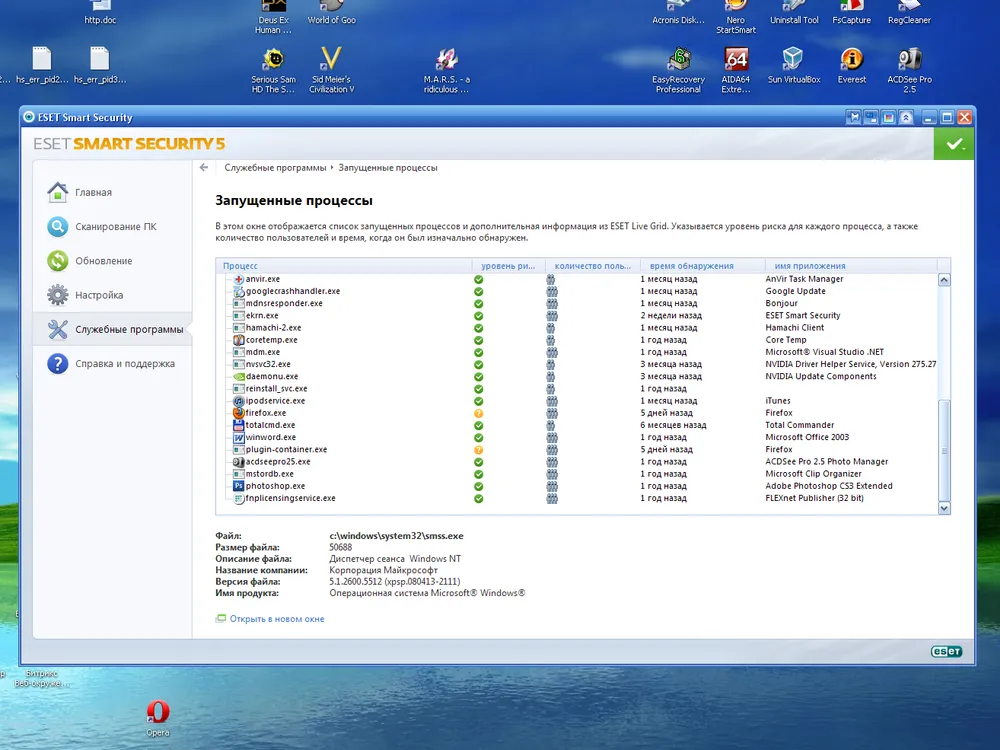Viewport: 1000px width, 750px height.
Task: Sort by the Процесс column header
Action: click(x=241, y=266)
